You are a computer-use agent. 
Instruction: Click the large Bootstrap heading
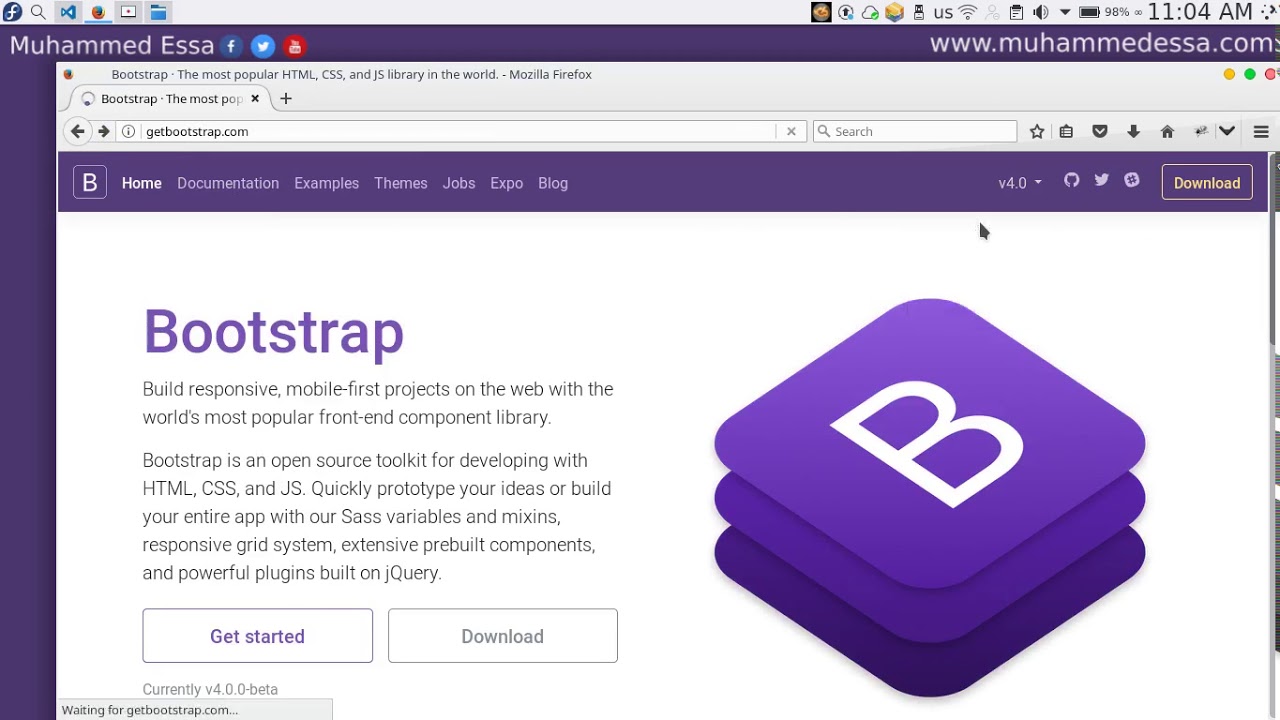(x=273, y=331)
